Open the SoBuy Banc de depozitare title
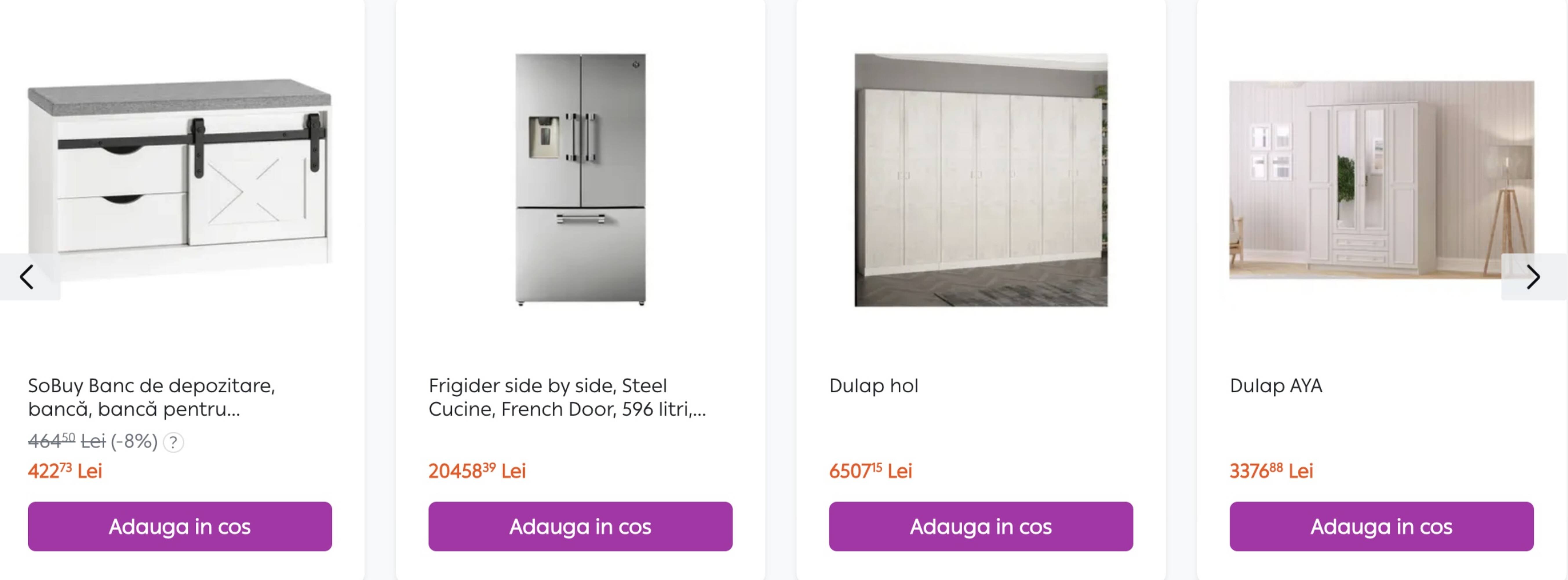This screenshot has height=580, width=1568. coord(152,397)
